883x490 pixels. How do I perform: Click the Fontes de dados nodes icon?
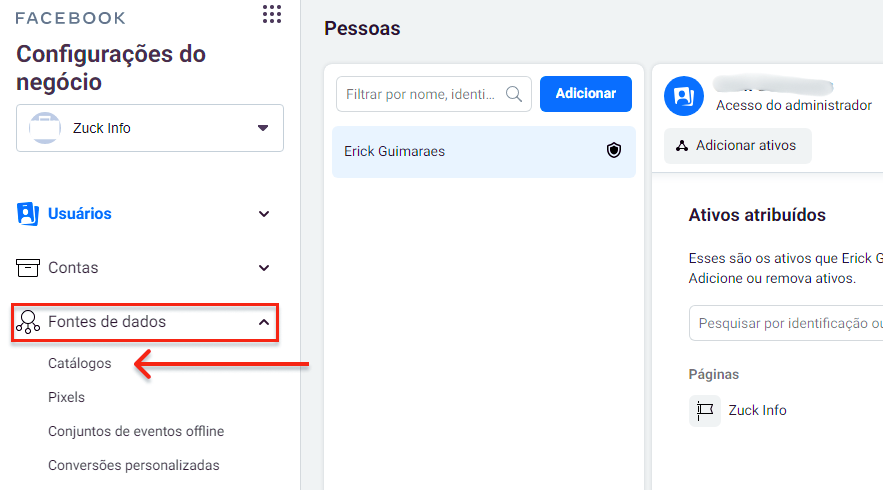(28, 323)
